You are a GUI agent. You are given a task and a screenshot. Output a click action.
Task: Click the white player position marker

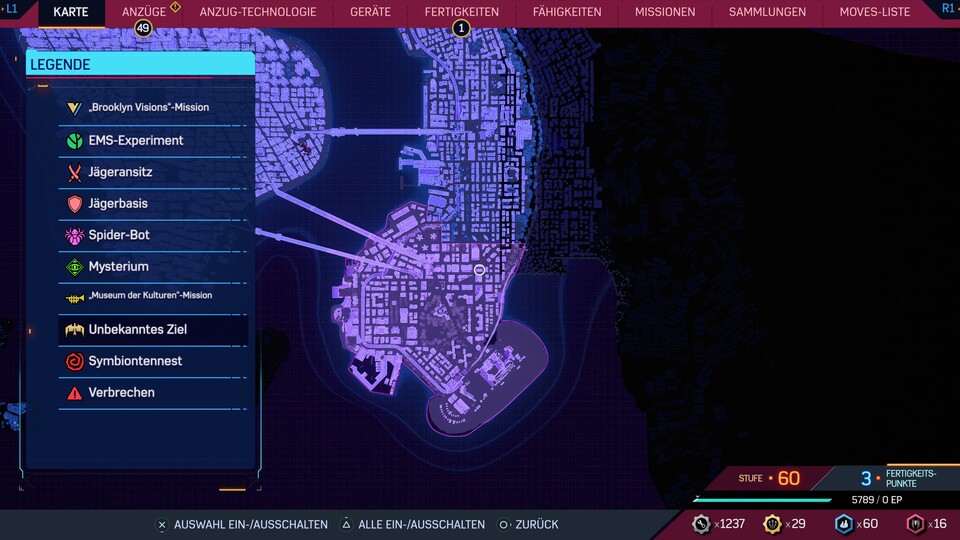click(x=479, y=269)
